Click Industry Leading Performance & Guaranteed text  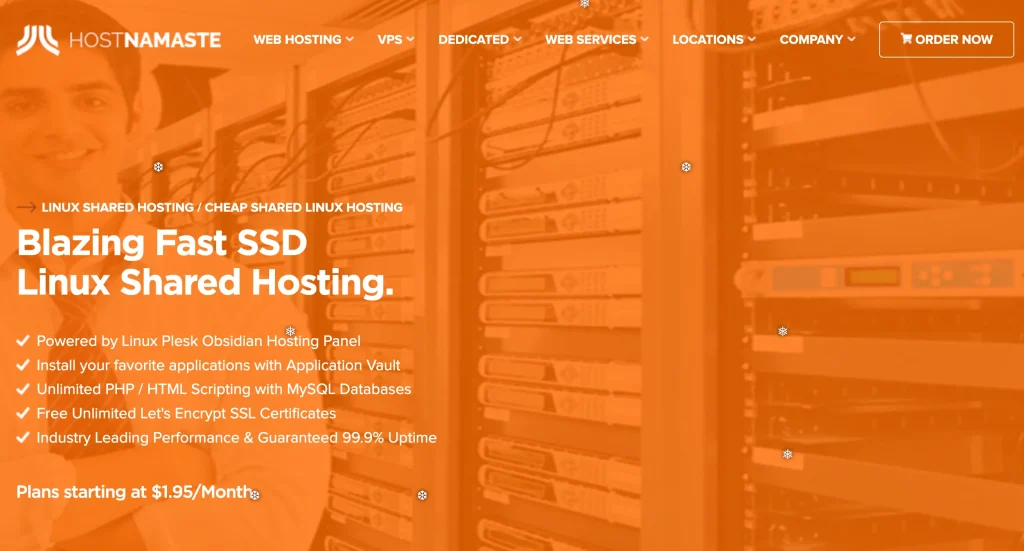click(236, 437)
